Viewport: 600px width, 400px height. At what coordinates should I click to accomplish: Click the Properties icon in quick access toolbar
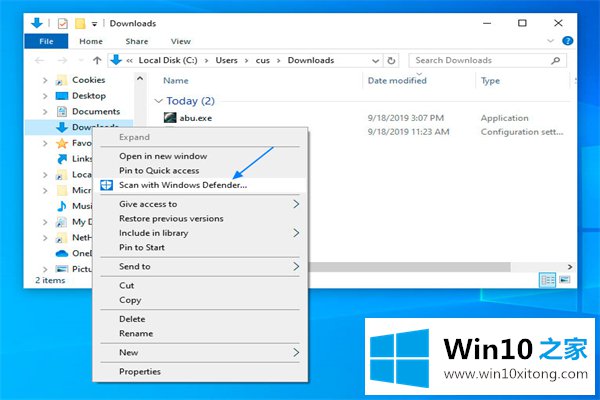click(63, 24)
